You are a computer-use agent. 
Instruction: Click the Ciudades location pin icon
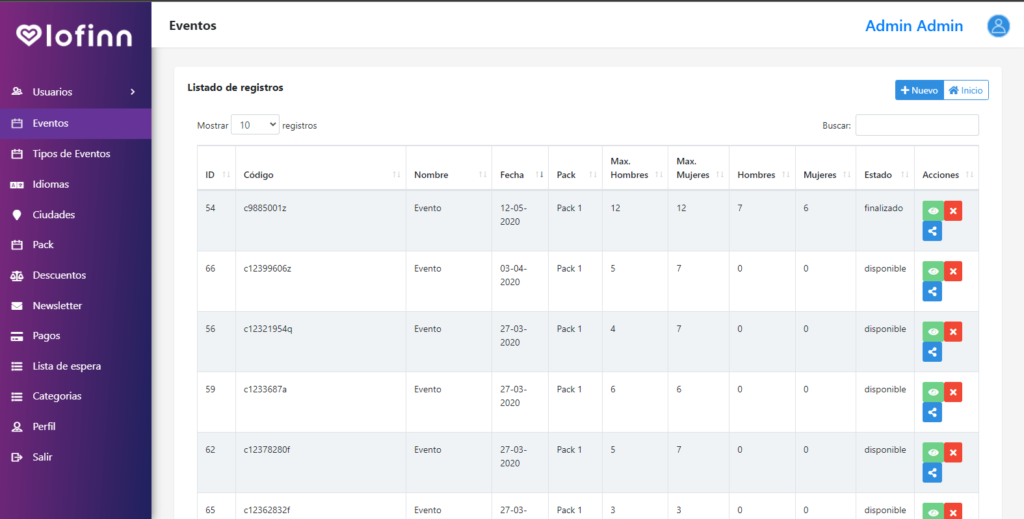coord(17,215)
